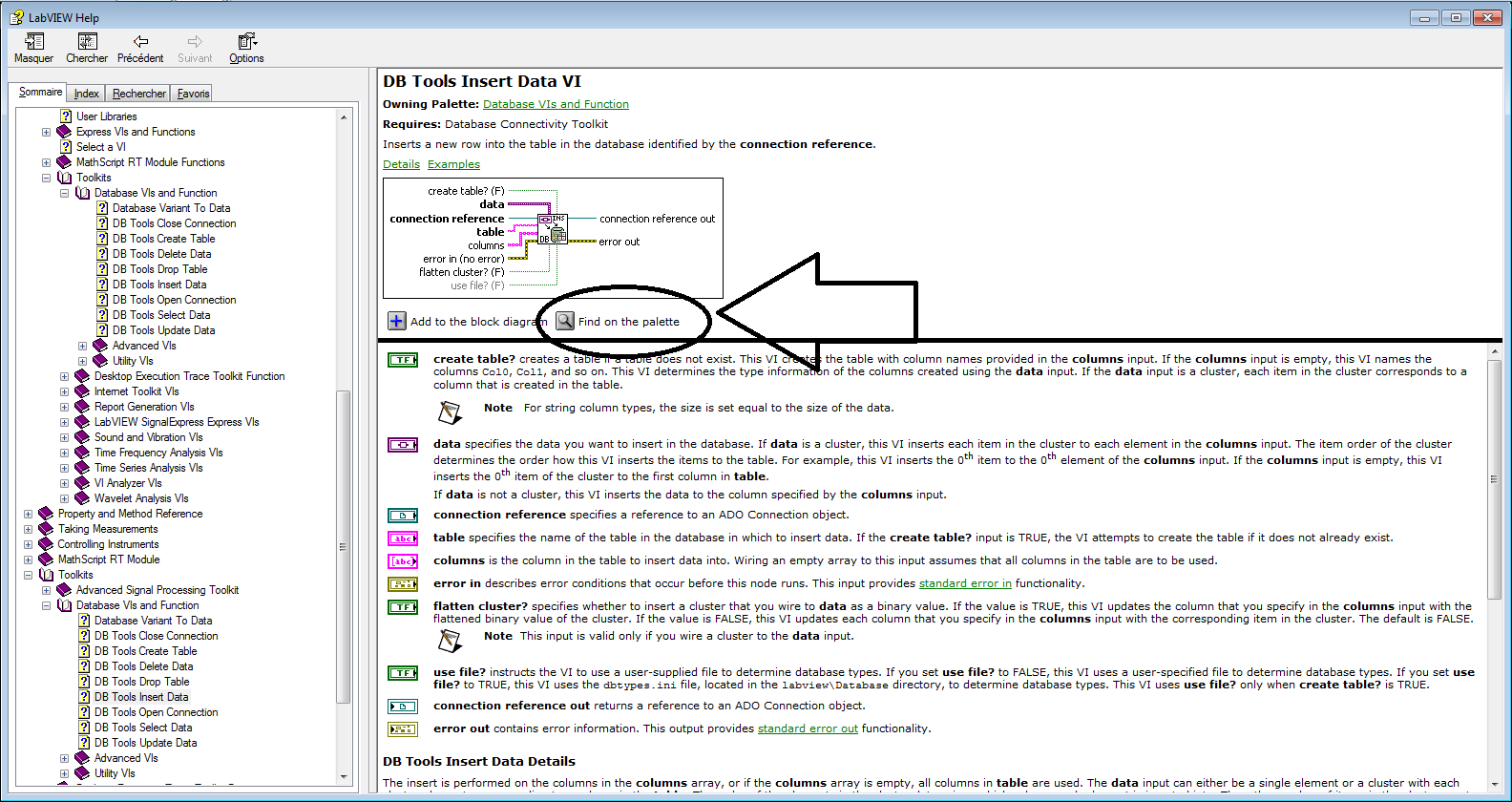Expand the Property and Method Reference node

pos(28,514)
